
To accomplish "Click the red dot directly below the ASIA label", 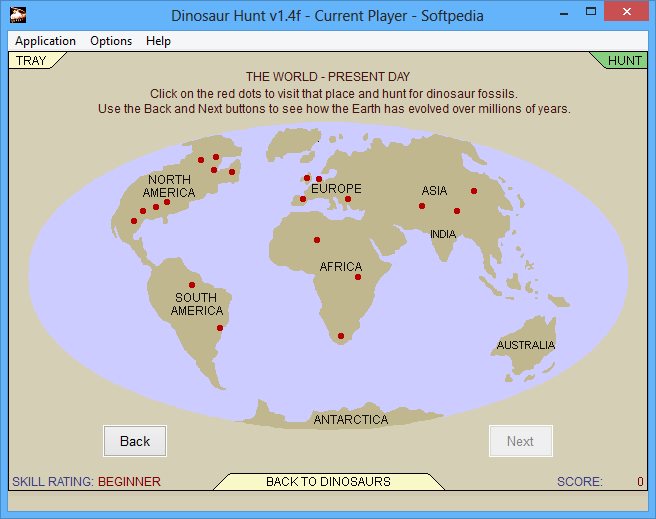I will [x=422, y=206].
